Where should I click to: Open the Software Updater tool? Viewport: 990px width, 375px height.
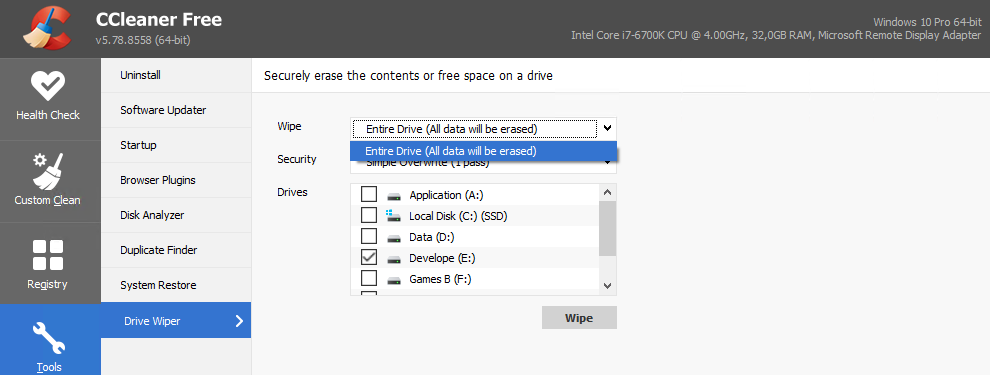click(x=176, y=110)
